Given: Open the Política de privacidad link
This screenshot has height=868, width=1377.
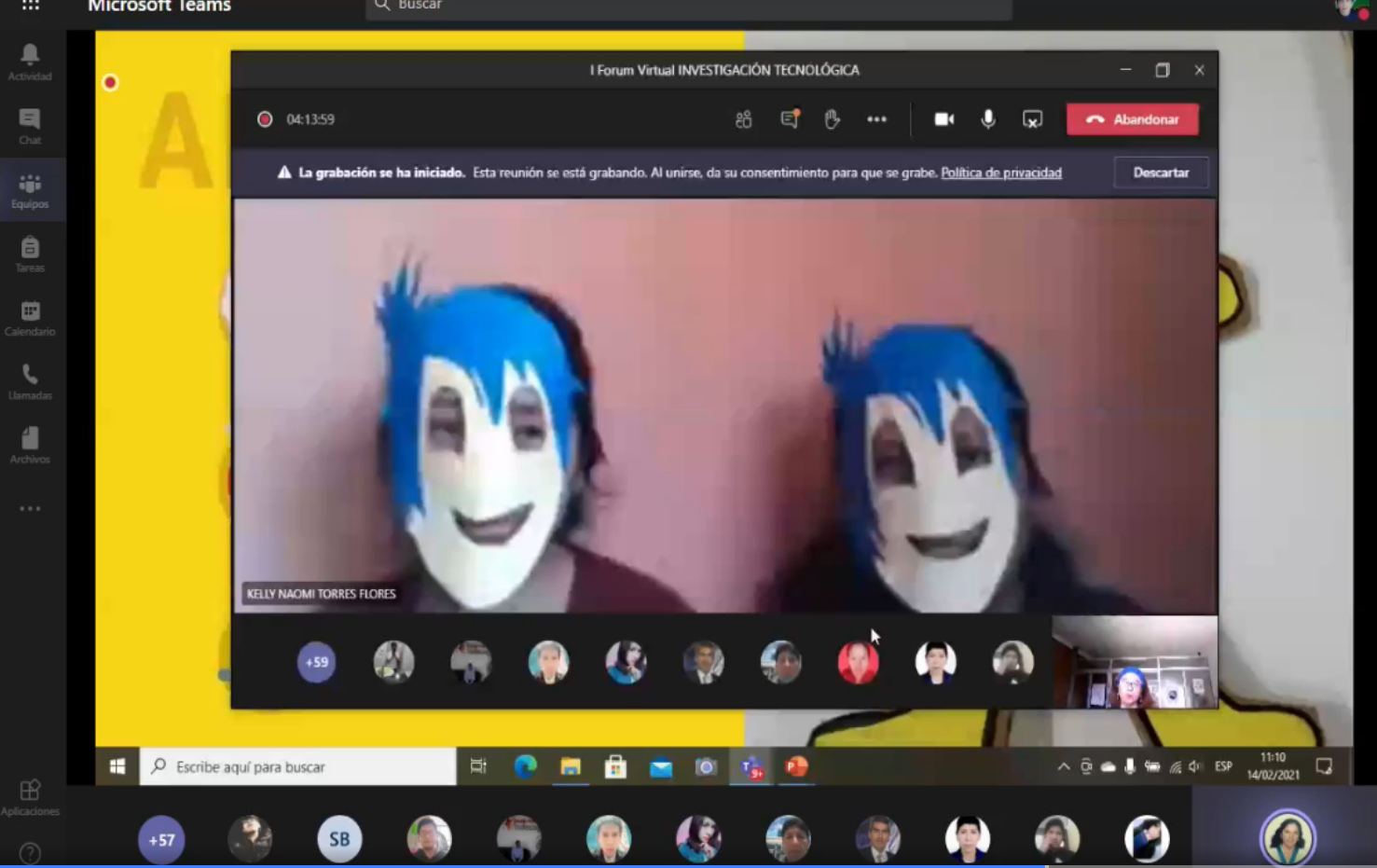Looking at the screenshot, I should [x=1001, y=172].
